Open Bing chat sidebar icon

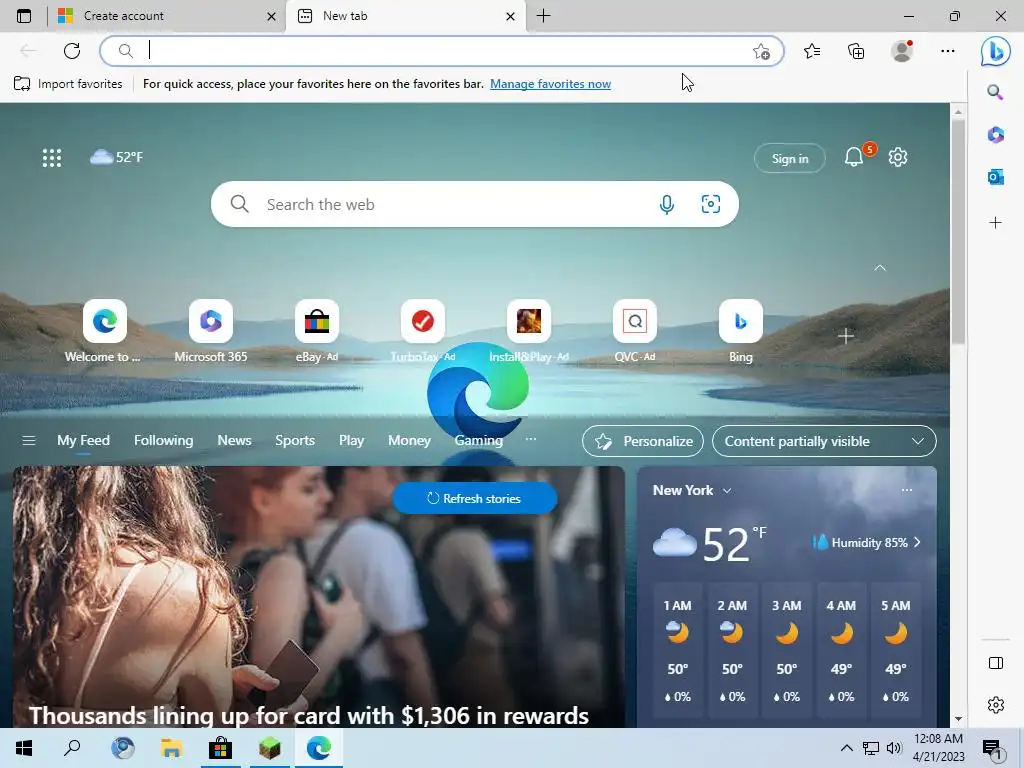click(x=995, y=52)
